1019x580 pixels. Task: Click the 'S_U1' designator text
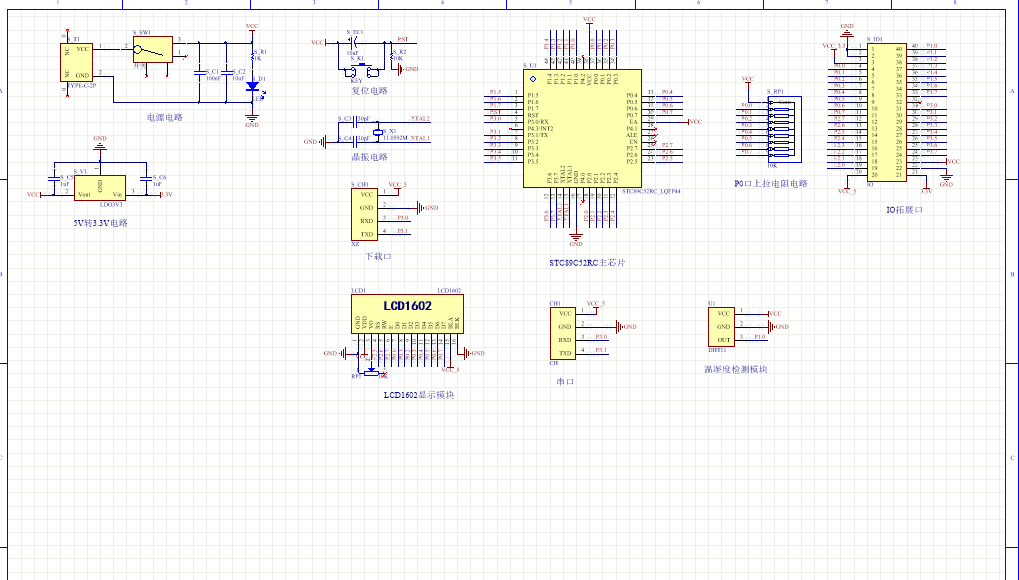(x=530, y=66)
